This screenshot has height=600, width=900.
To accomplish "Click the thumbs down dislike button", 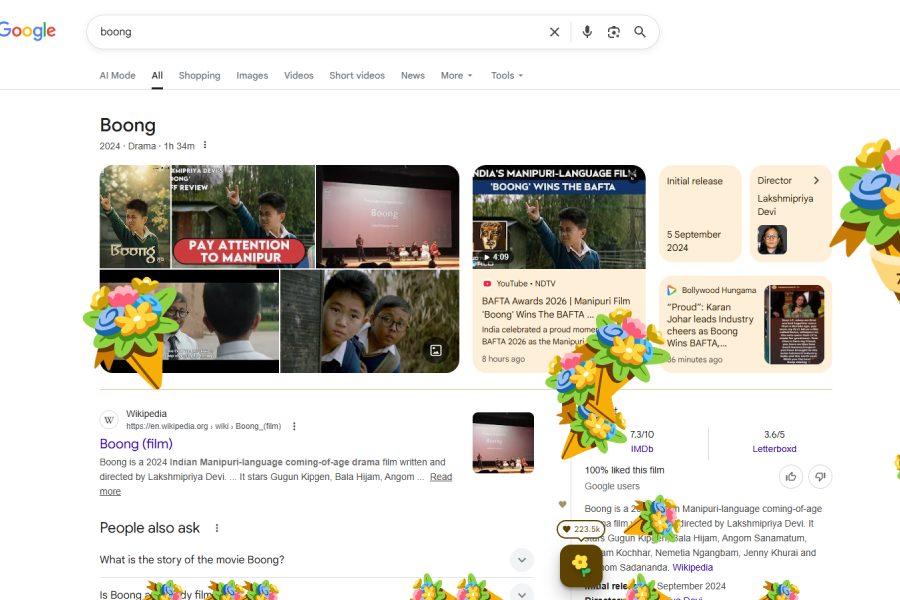I will tap(819, 477).
